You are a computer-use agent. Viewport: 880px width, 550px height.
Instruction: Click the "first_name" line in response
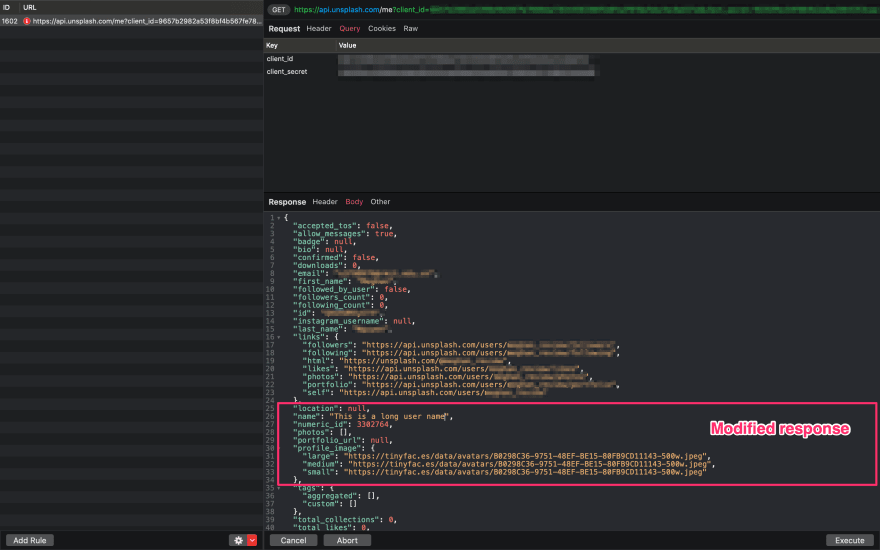[345, 282]
